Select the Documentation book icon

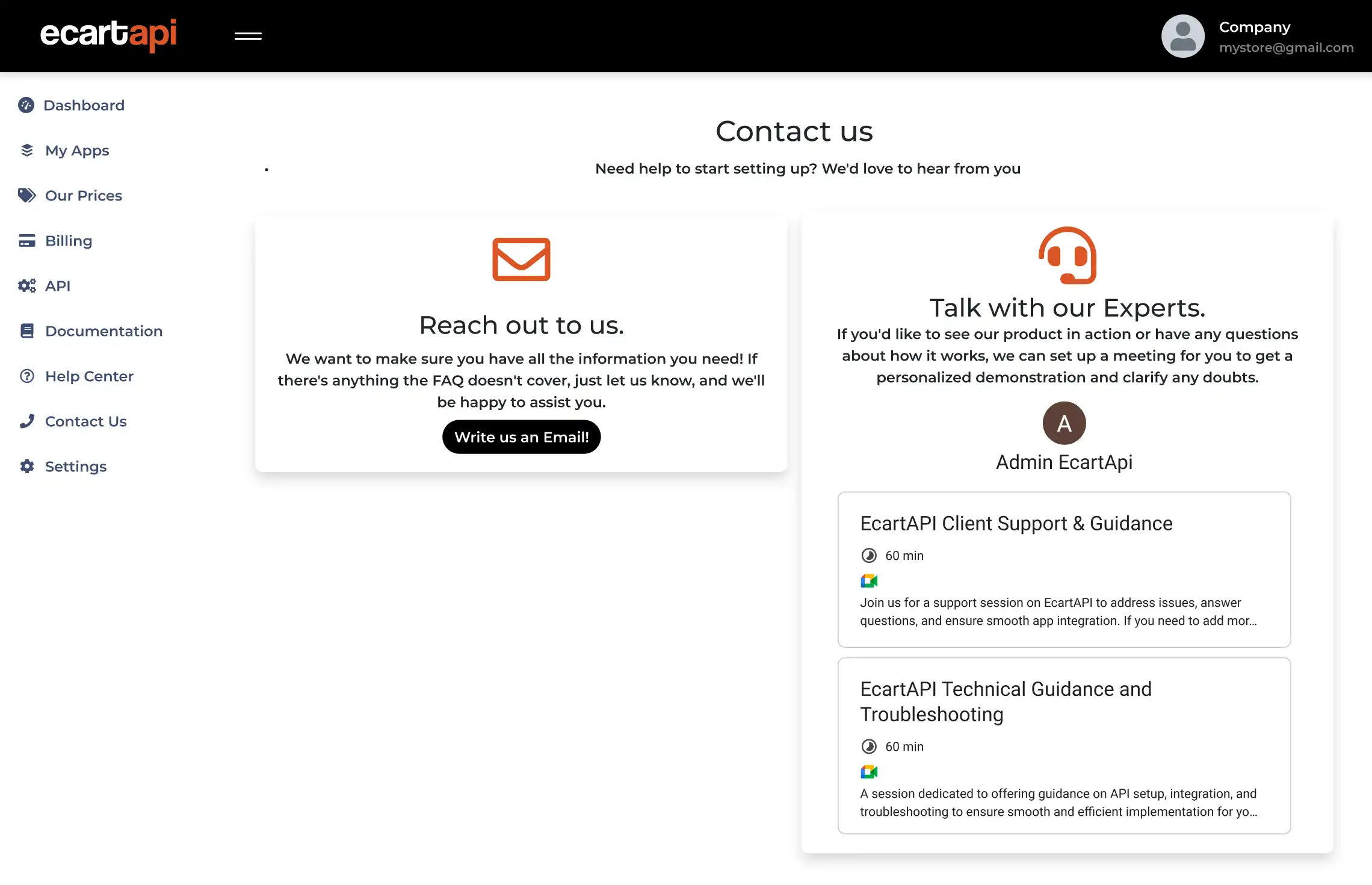pos(26,331)
